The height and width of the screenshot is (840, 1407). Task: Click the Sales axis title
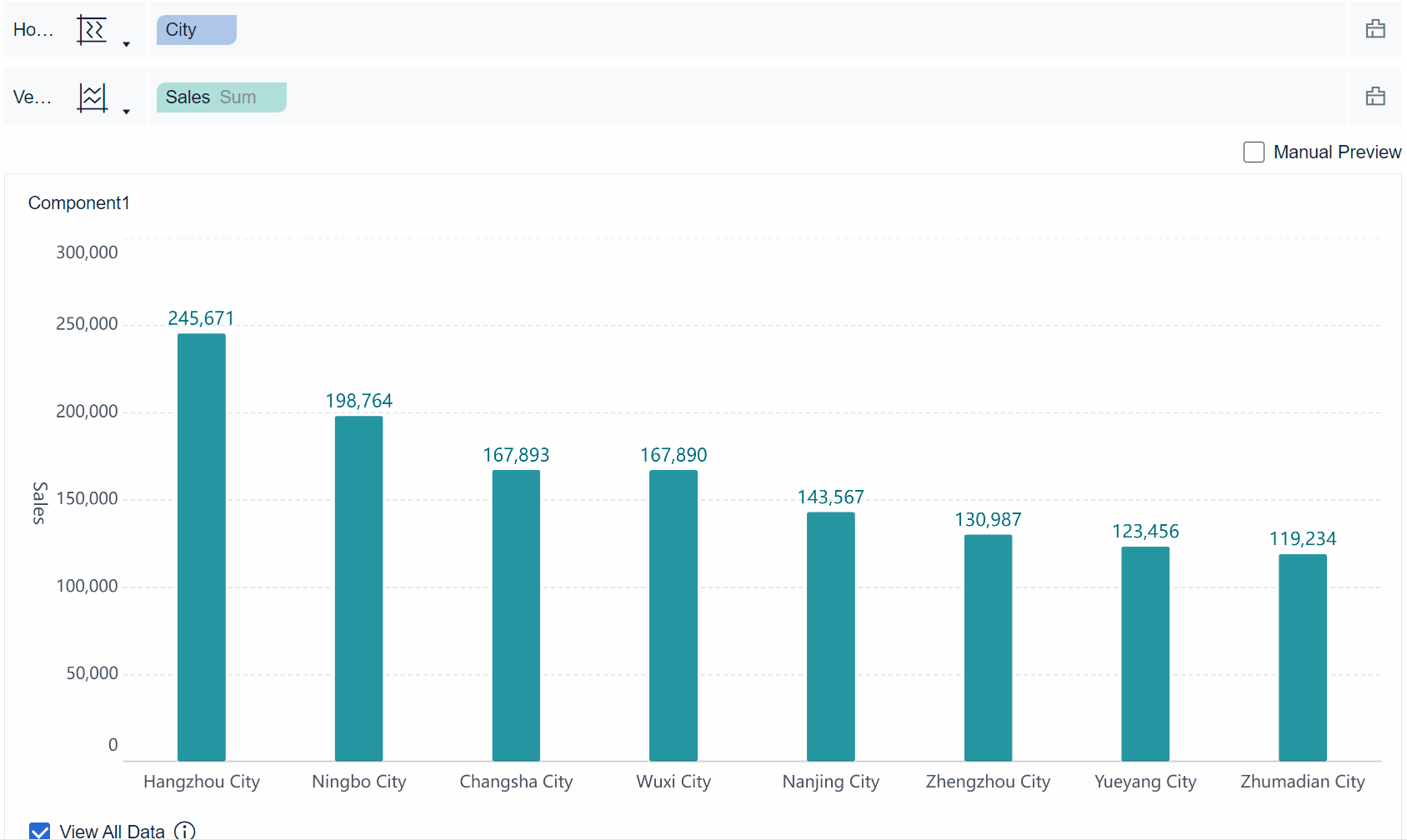[x=39, y=502]
